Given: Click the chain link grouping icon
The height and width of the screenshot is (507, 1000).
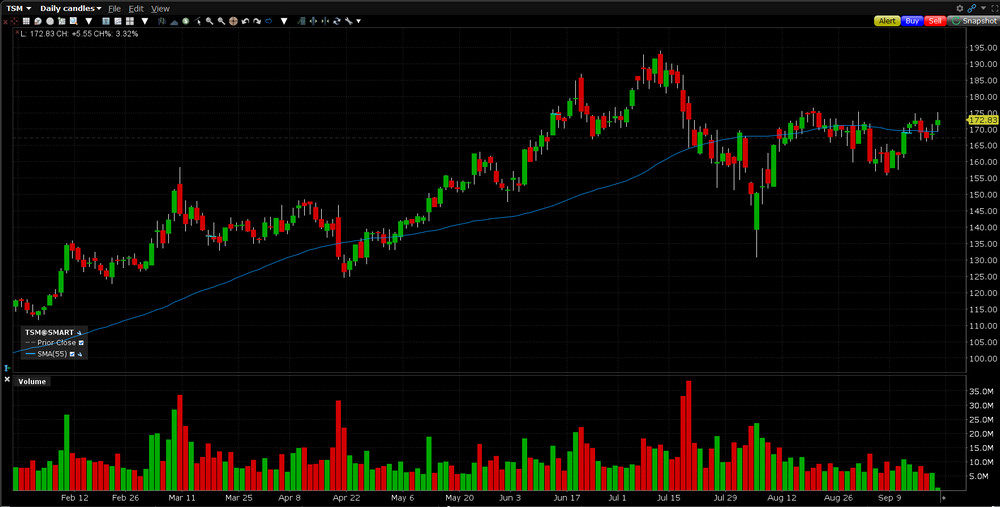Looking at the screenshot, I should coord(972,8).
